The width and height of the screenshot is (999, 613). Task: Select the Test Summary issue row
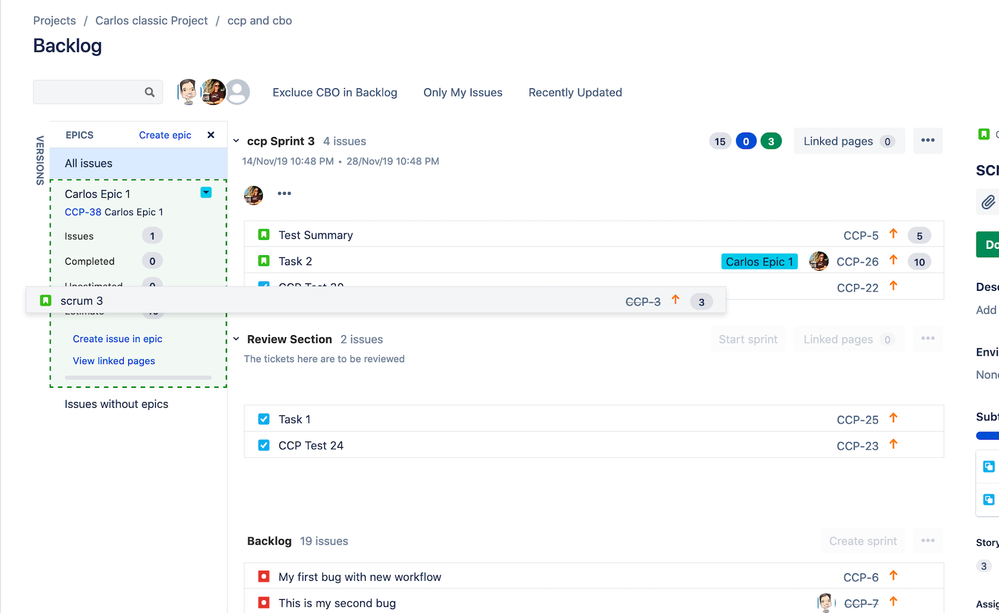click(x=594, y=234)
